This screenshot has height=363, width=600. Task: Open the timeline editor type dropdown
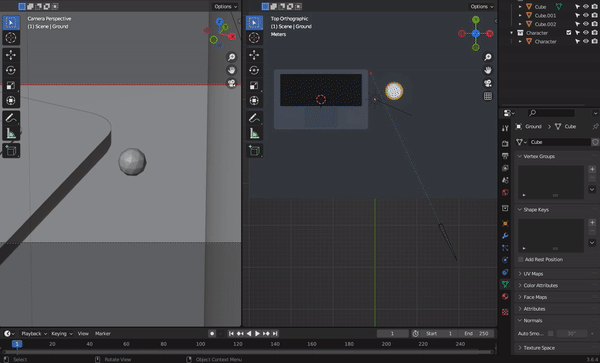point(9,334)
